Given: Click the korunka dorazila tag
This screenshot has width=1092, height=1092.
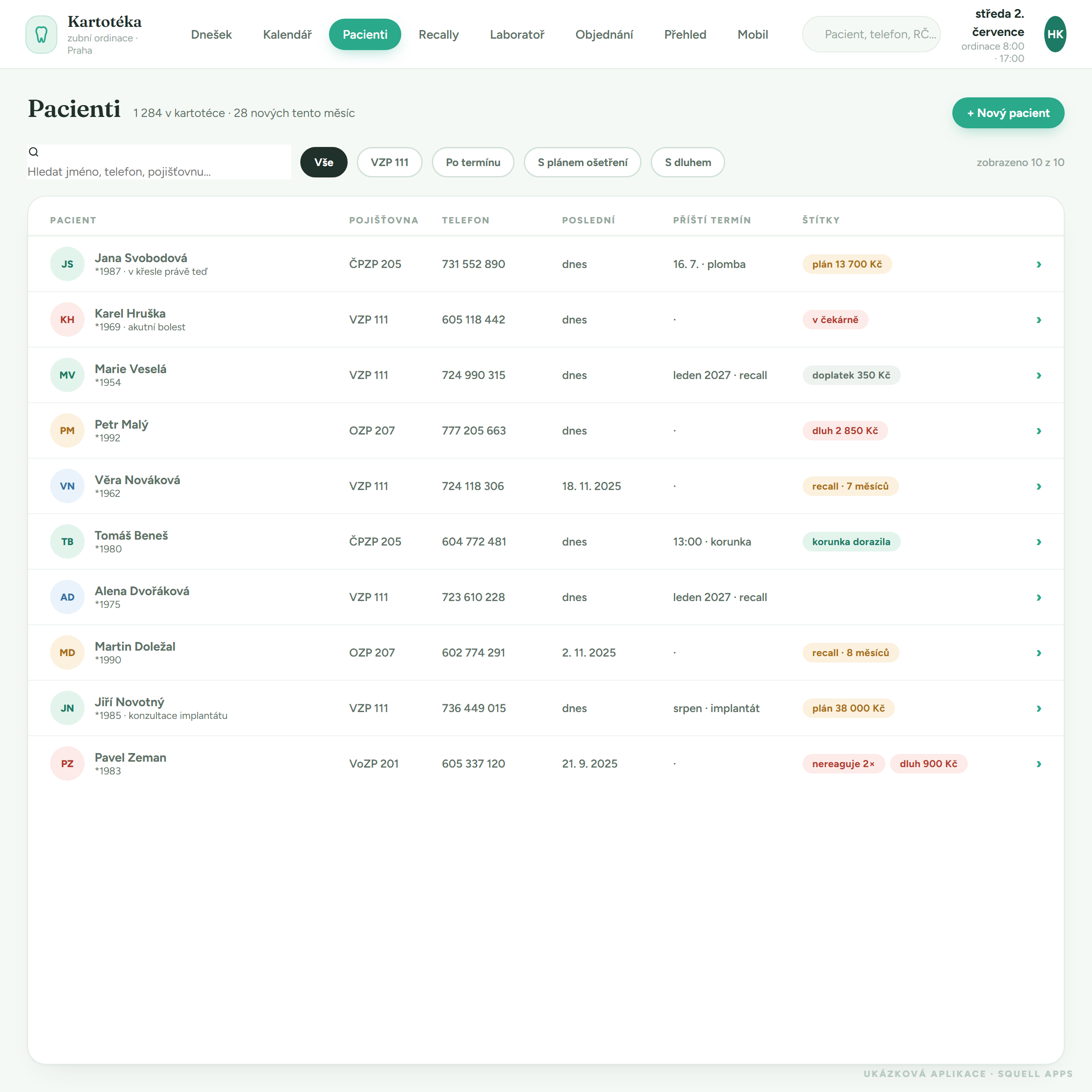Looking at the screenshot, I should click(x=851, y=541).
